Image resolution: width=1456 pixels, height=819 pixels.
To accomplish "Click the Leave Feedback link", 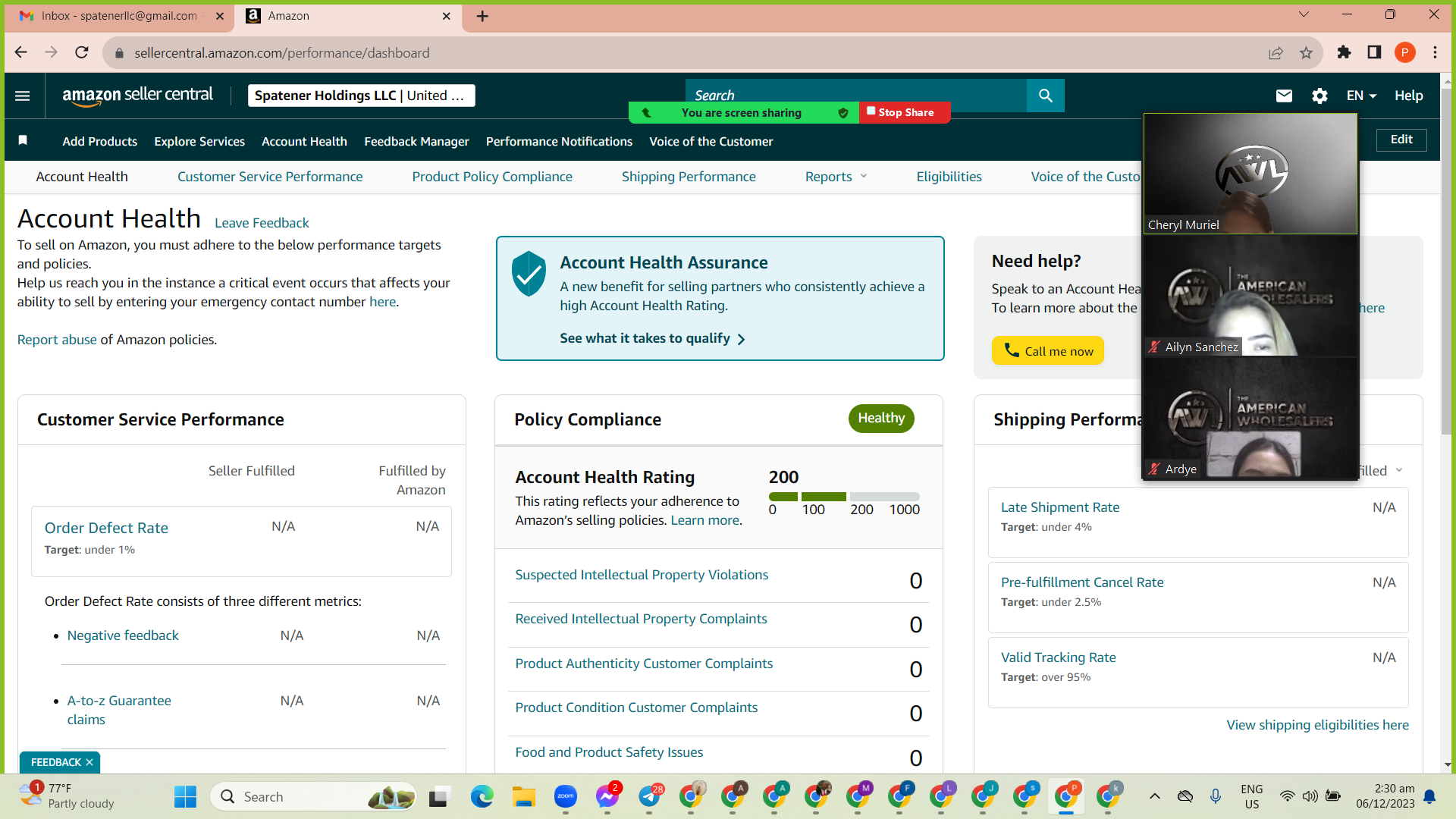I will click(262, 223).
